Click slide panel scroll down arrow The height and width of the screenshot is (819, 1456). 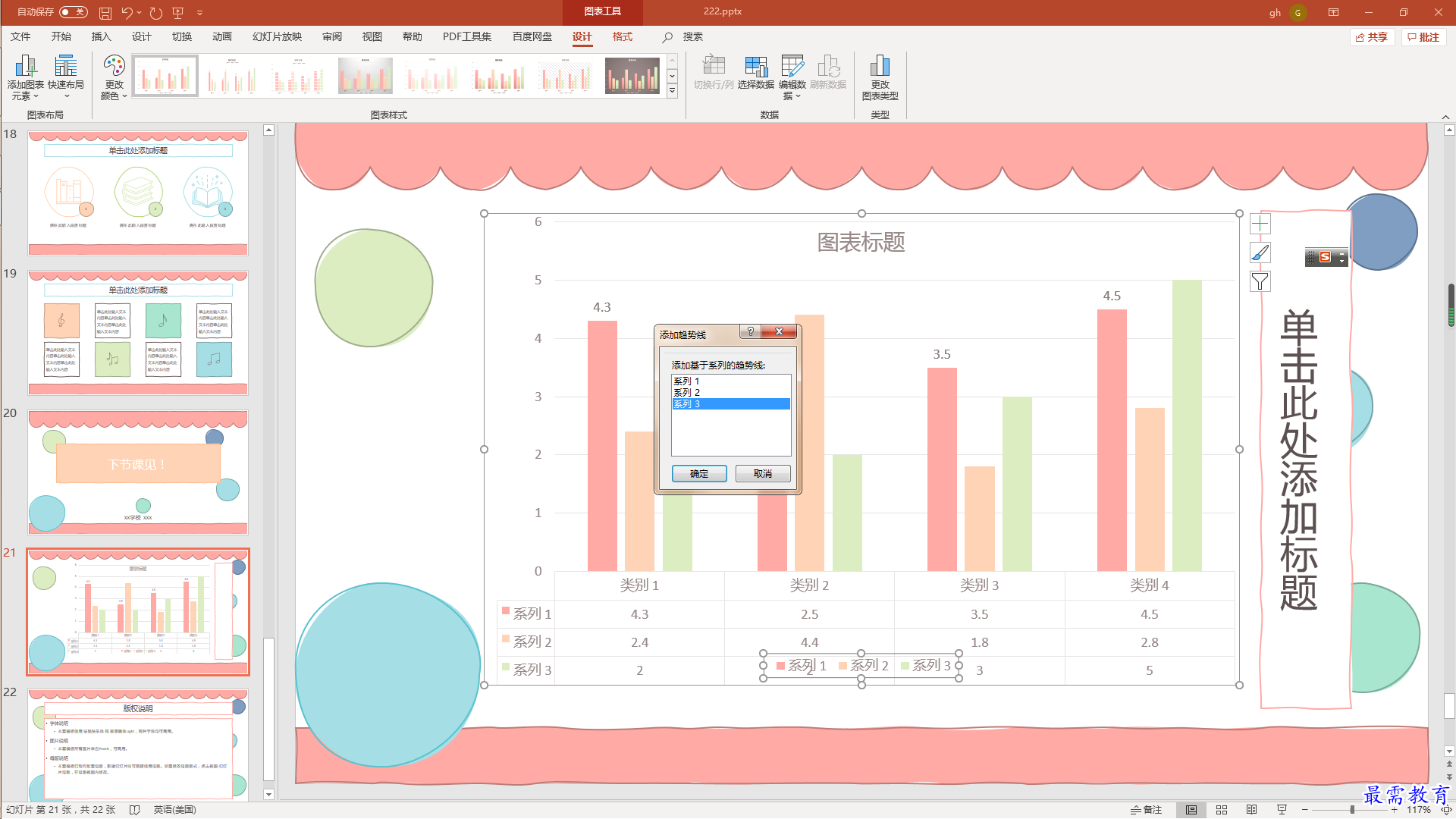(268, 795)
